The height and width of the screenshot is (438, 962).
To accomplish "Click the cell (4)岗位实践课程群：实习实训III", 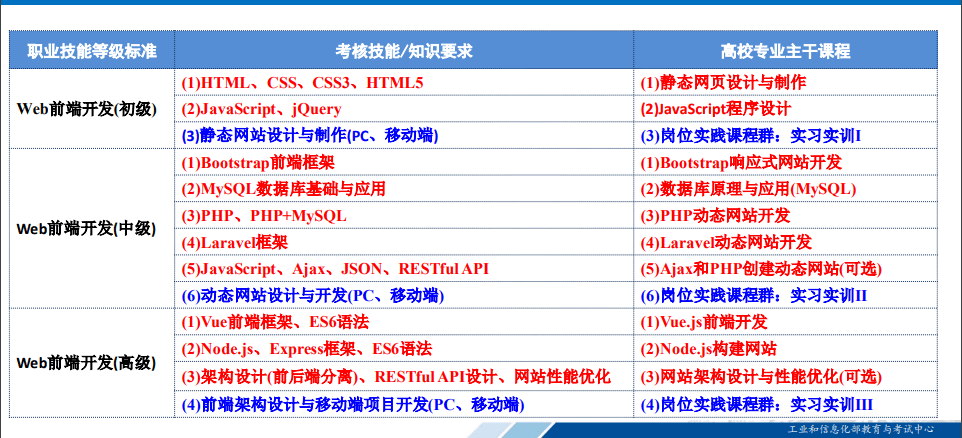I will (x=785, y=404).
